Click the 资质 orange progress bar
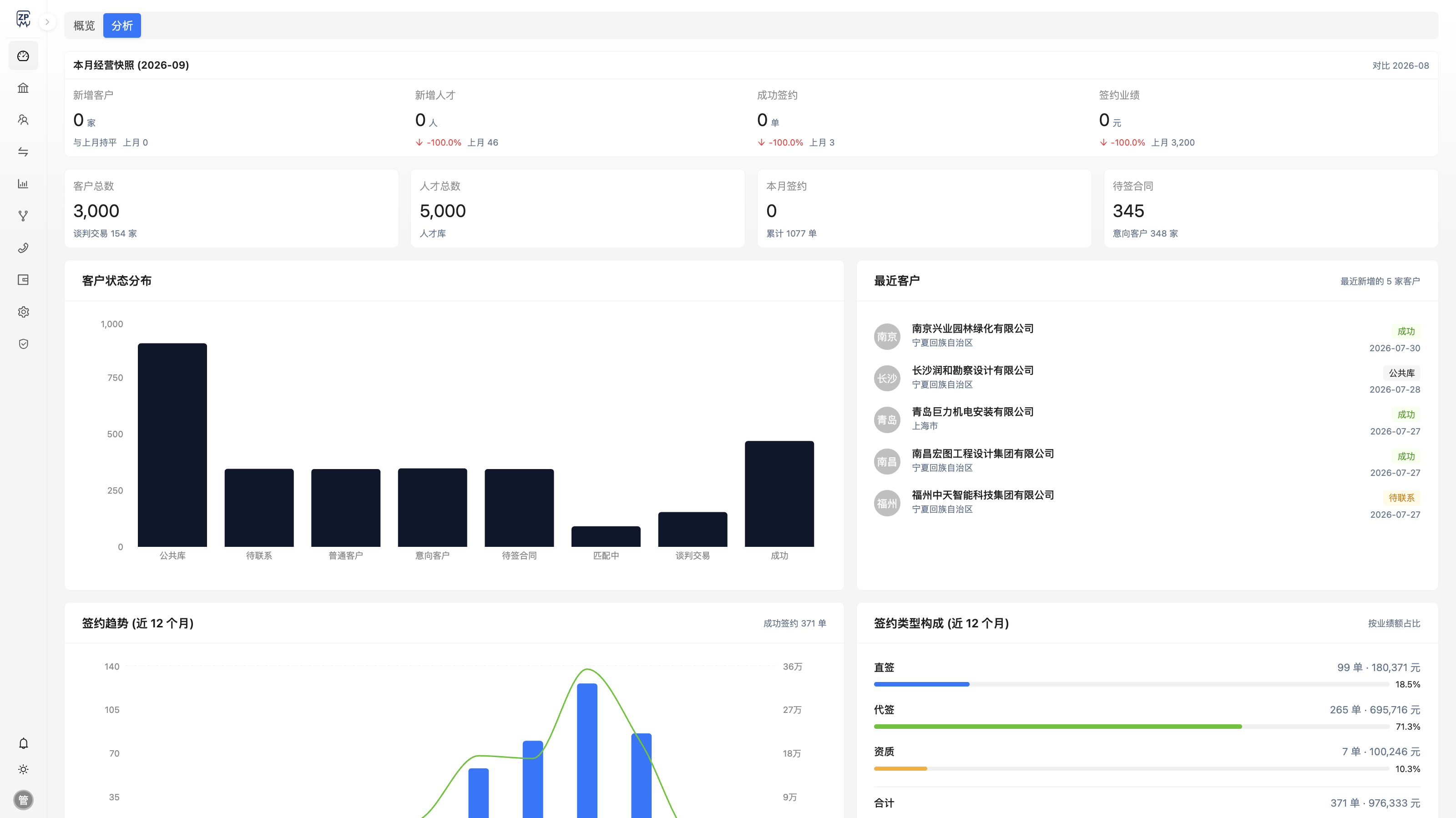1456x818 pixels. point(900,769)
